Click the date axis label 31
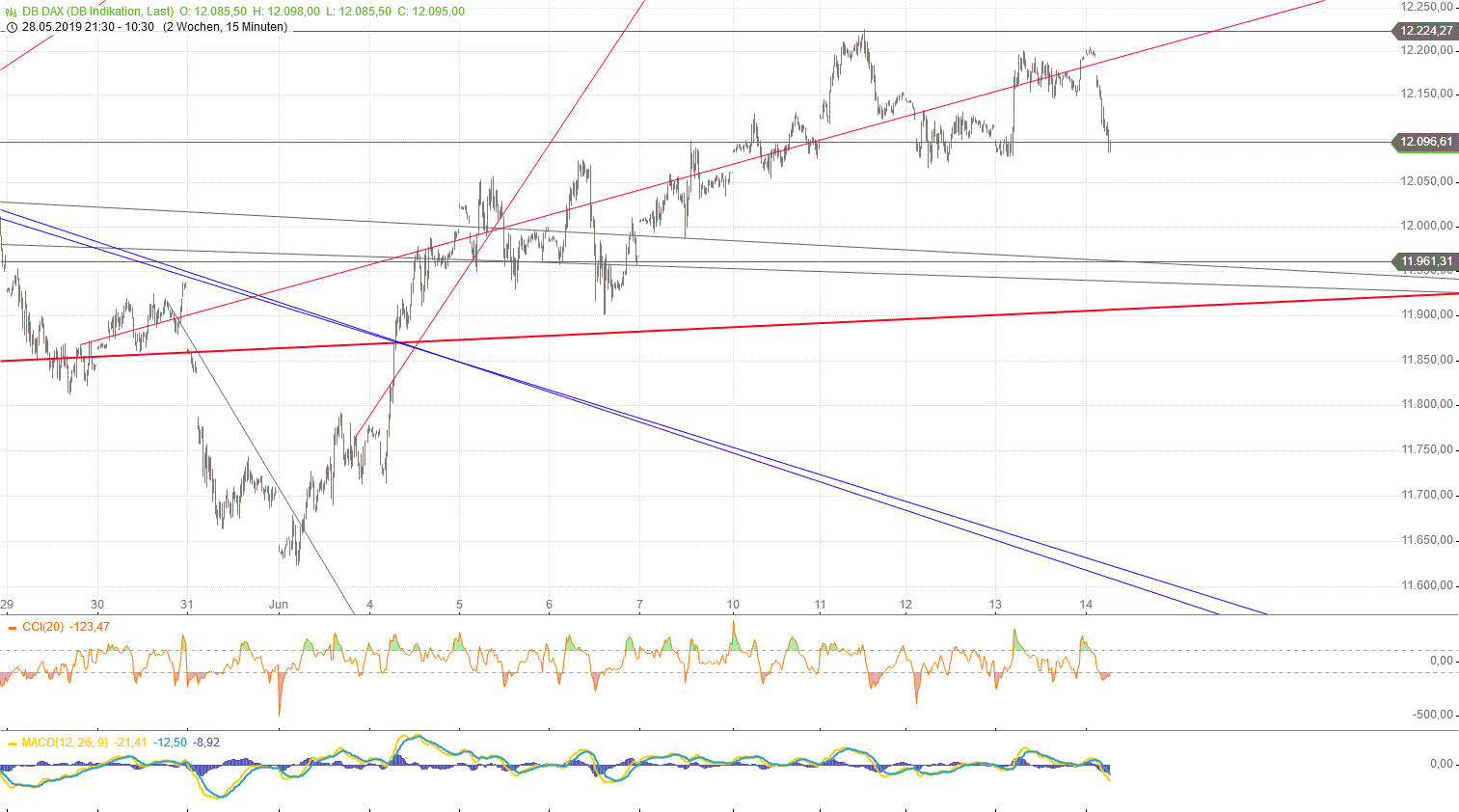The width and height of the screenshot is (1459, 812). click(x=187, y=605)
